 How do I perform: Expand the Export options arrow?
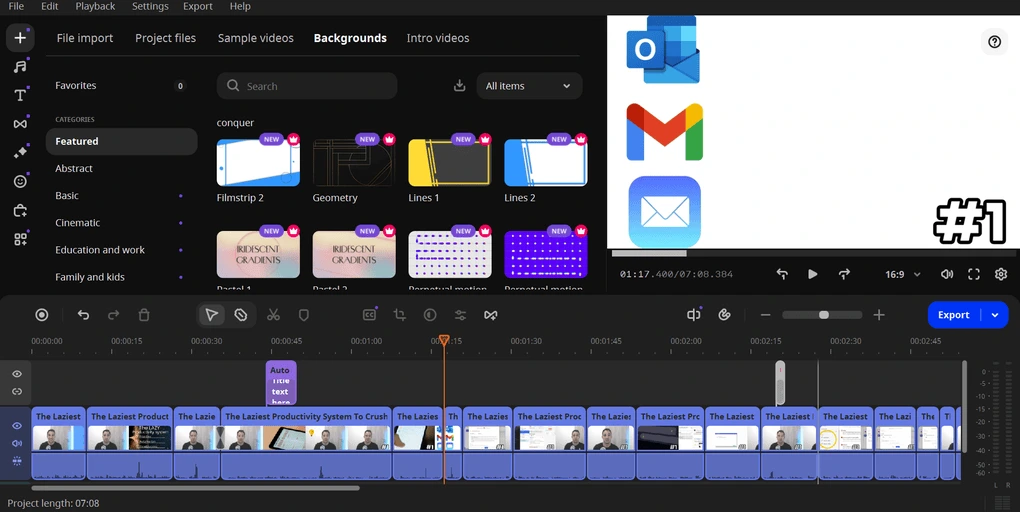click(995, 315)
